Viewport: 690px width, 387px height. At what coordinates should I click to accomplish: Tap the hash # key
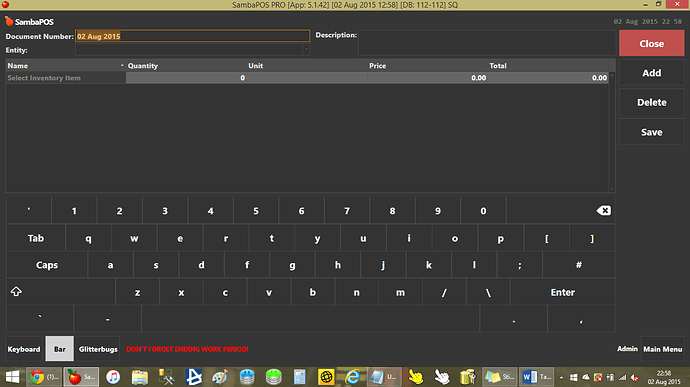[x=579, y=265]
